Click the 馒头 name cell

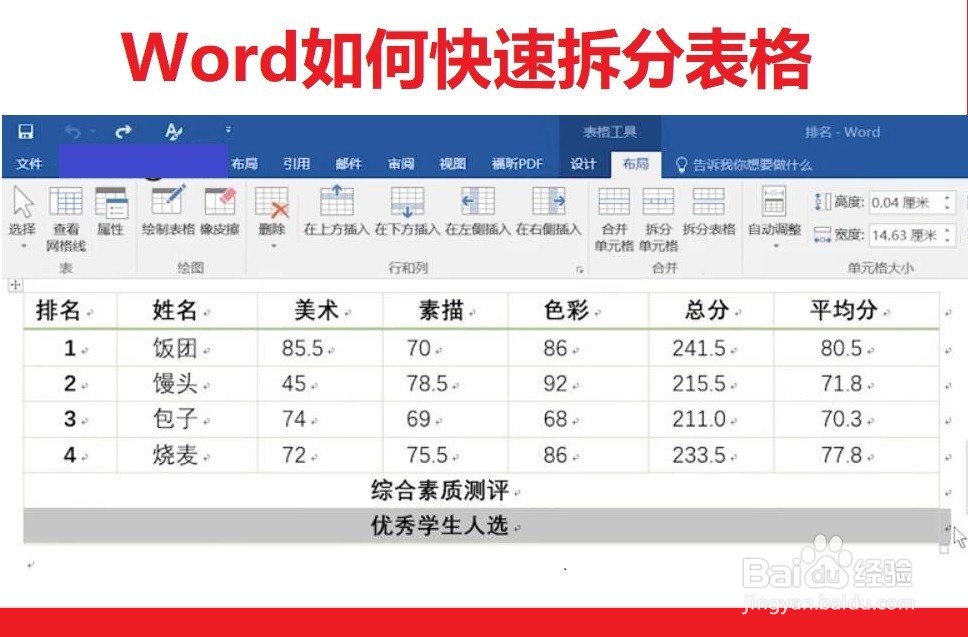click(x=187, y=384)
